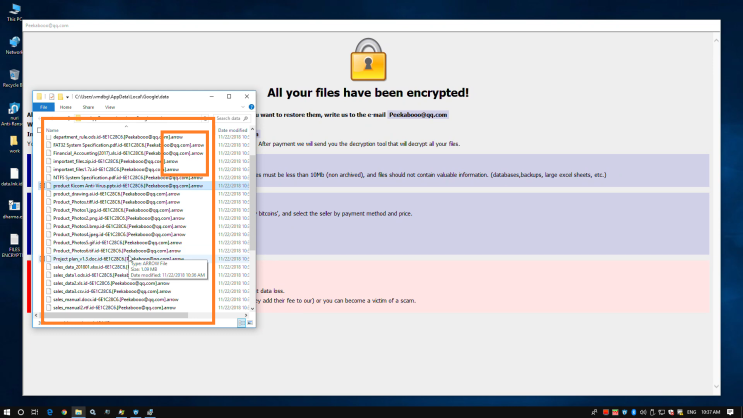743x418 pixels.
Task: Click Explorer horizontal scrollbar right arrow
Action: point(246,315)
